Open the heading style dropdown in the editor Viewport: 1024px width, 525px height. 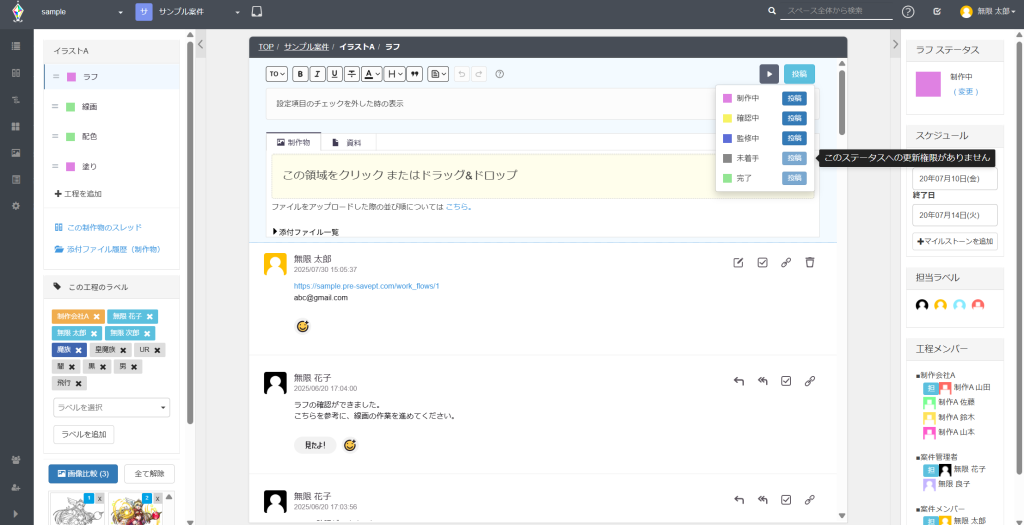click(x=395, y=74)
